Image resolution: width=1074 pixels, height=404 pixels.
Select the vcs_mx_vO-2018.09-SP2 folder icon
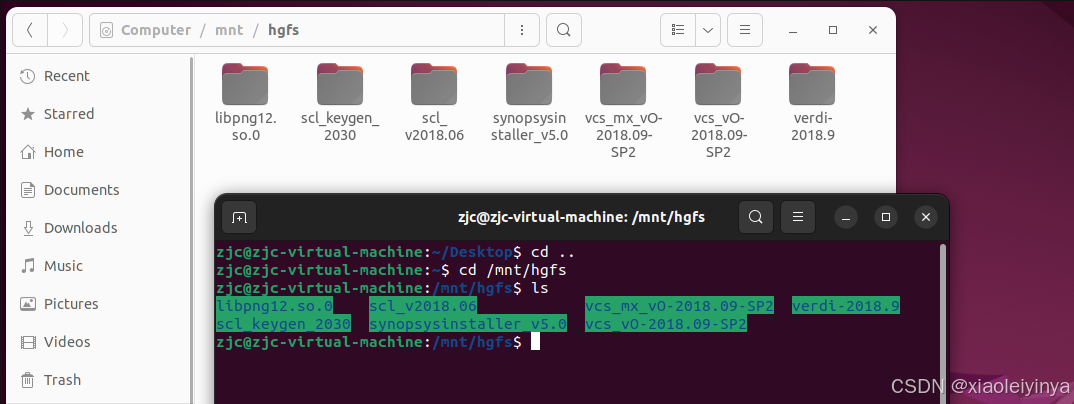tap(623, 84)
